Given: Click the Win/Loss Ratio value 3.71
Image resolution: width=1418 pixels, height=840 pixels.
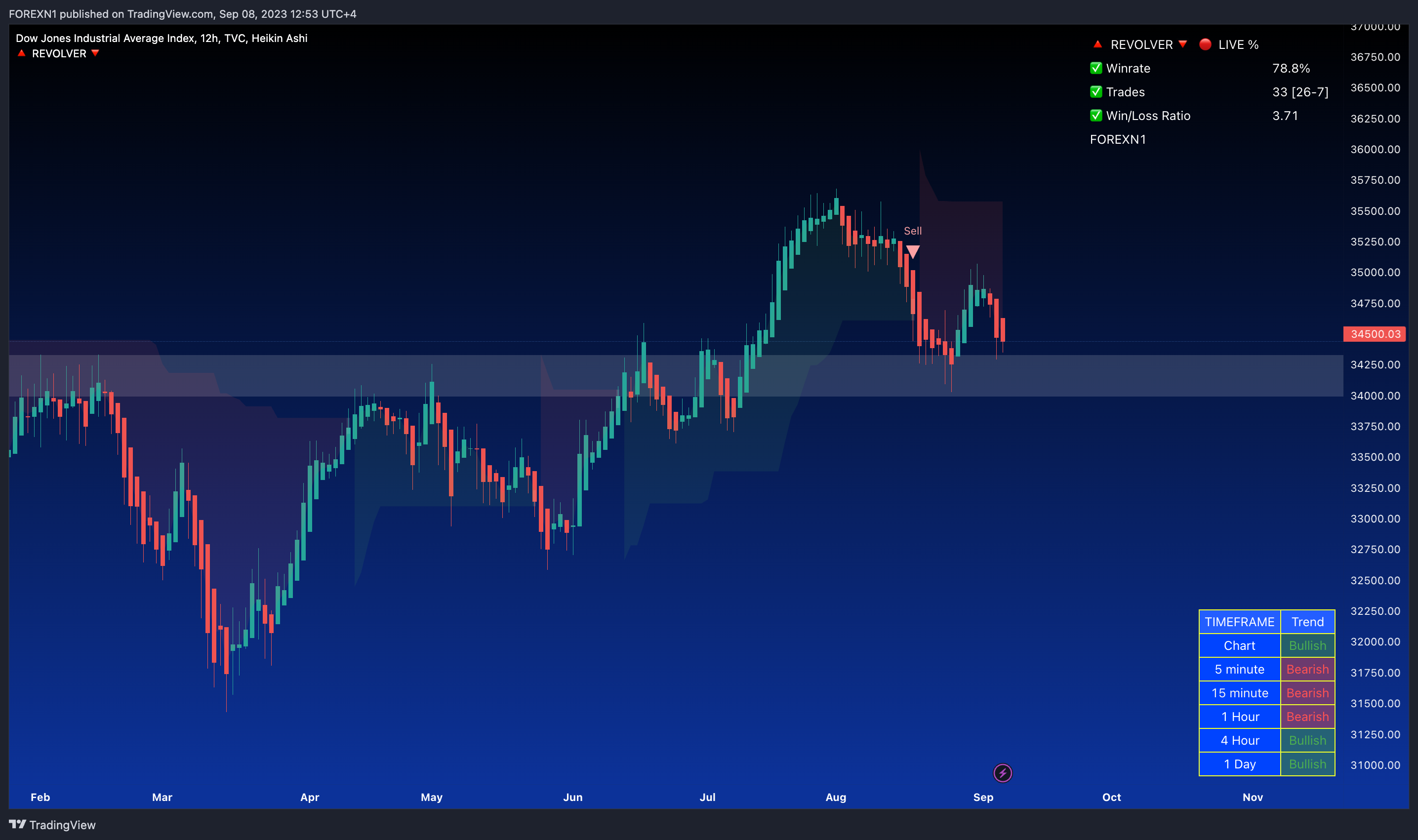Looking at the screenshot, I should 1285,116.
